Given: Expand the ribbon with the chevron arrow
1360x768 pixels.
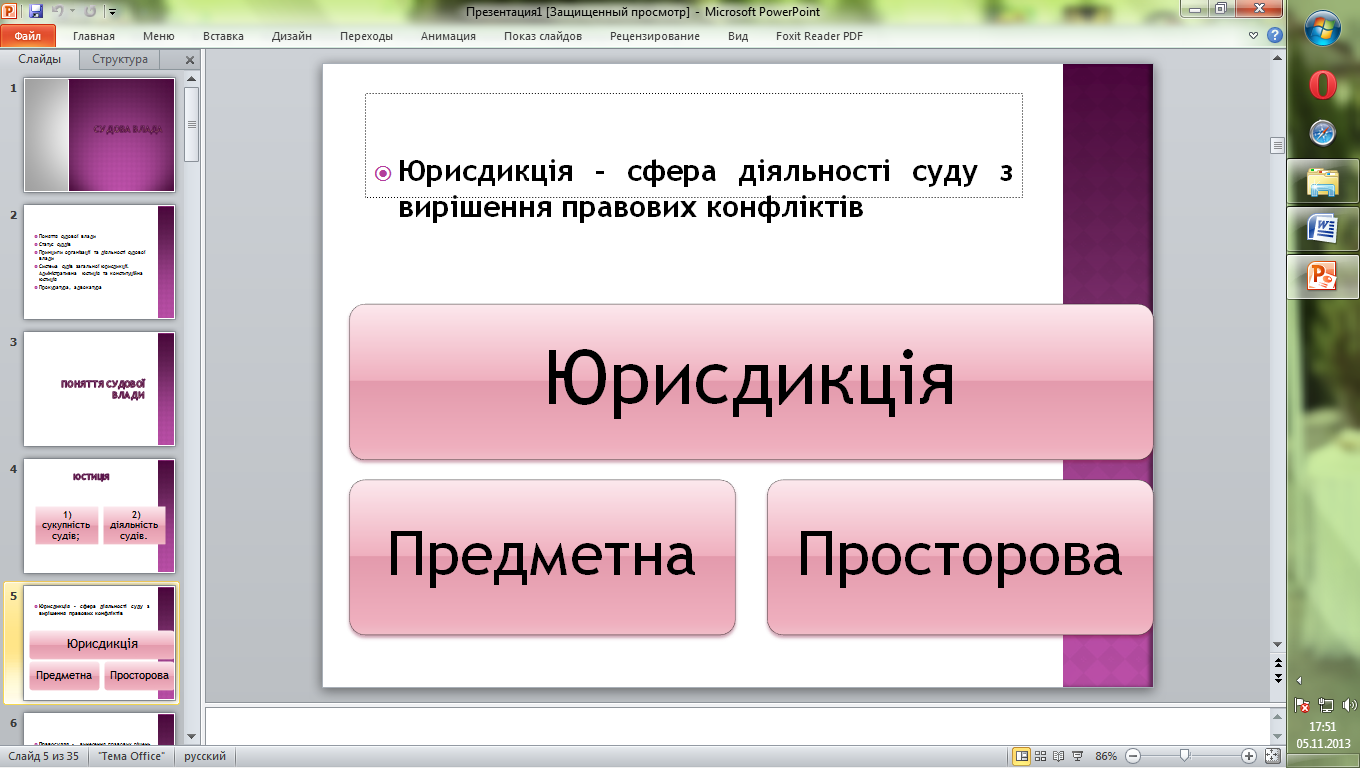Looking at the screenshot, I should coord(1254,35).
